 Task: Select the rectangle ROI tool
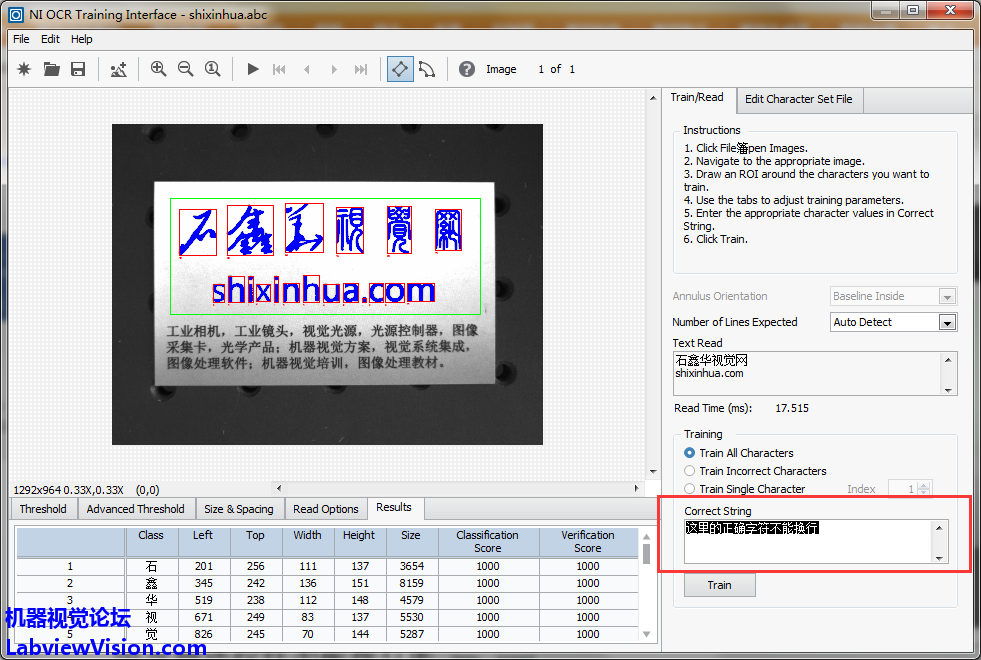400,69
